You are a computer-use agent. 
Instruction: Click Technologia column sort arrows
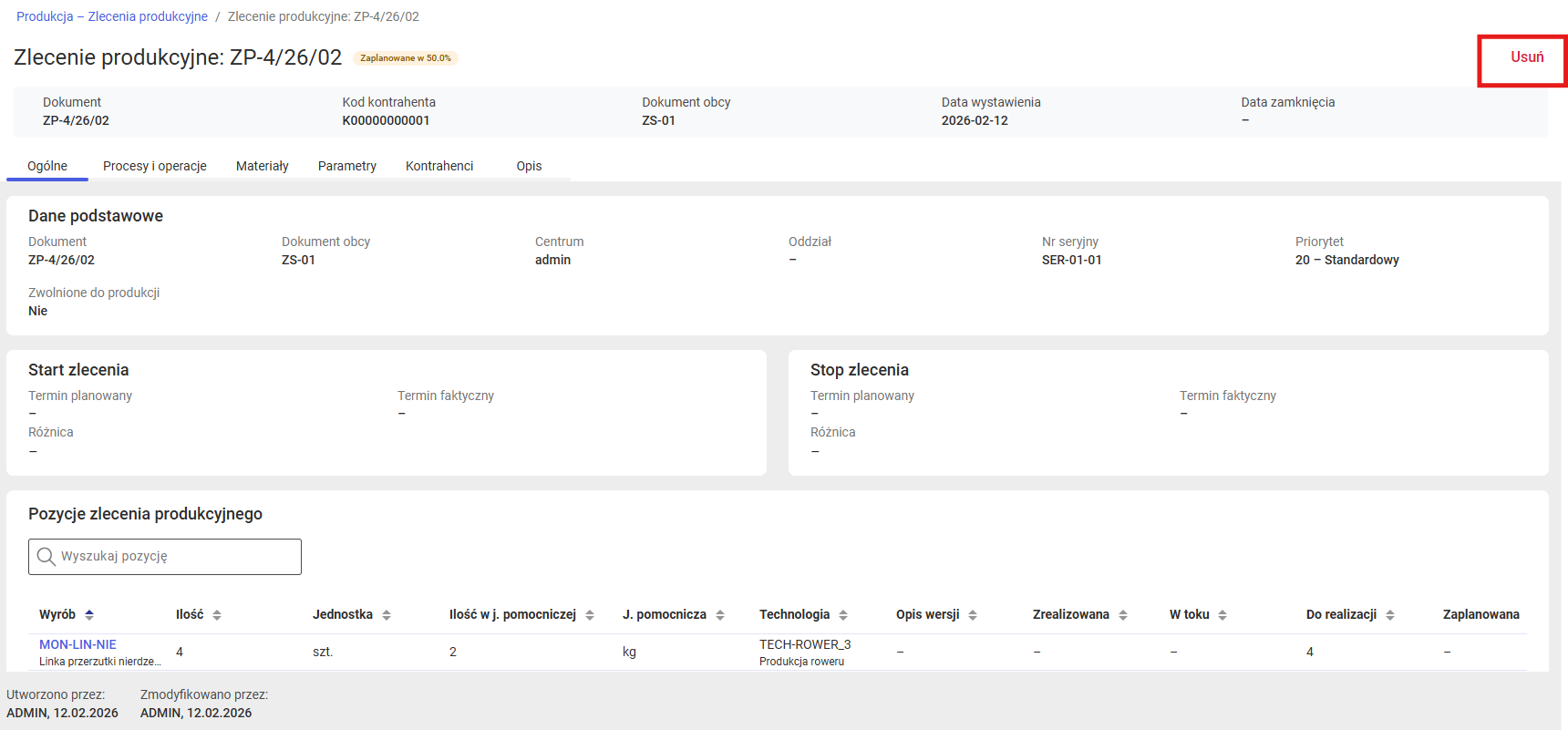point(843,615)
